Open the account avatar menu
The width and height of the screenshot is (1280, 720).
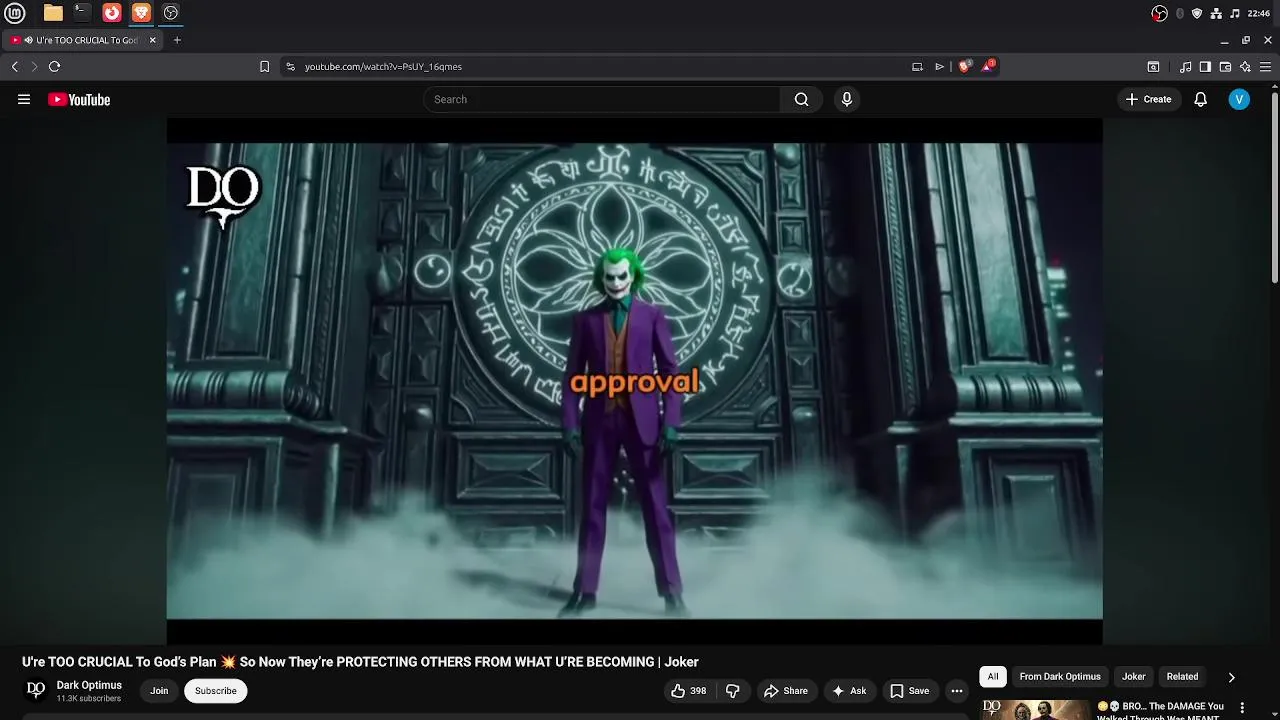1239,99
